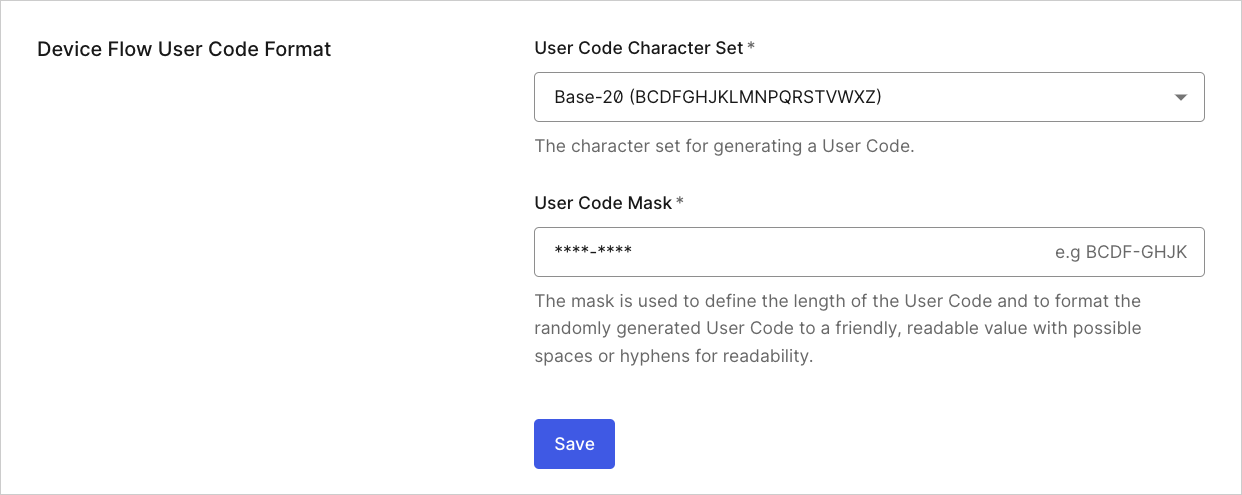
Task: Click the character set help description text
Action: click(x=725, y=146)
